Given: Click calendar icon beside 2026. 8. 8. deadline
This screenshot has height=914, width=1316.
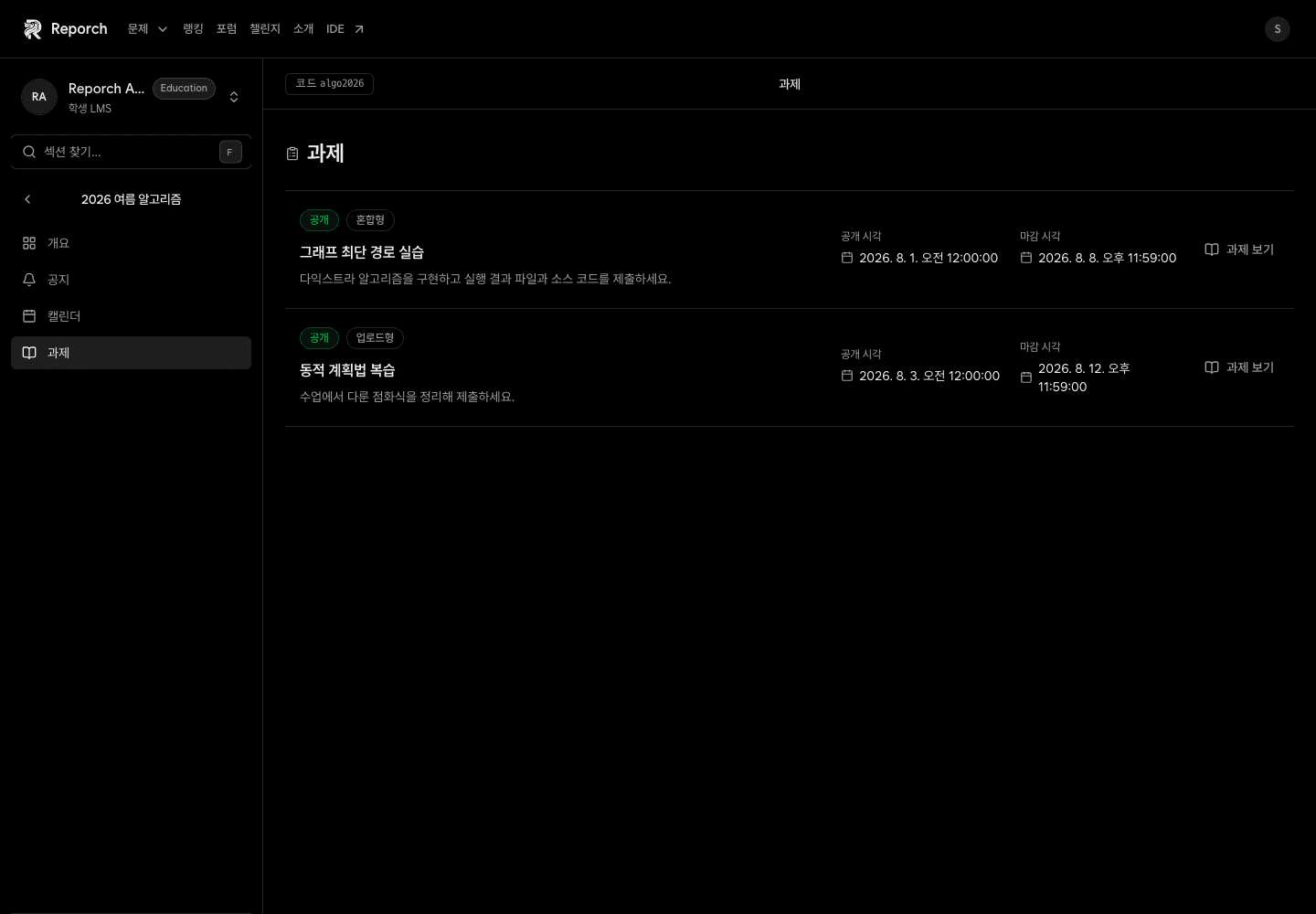Looking at the screenshot, I should point(1026,258).
